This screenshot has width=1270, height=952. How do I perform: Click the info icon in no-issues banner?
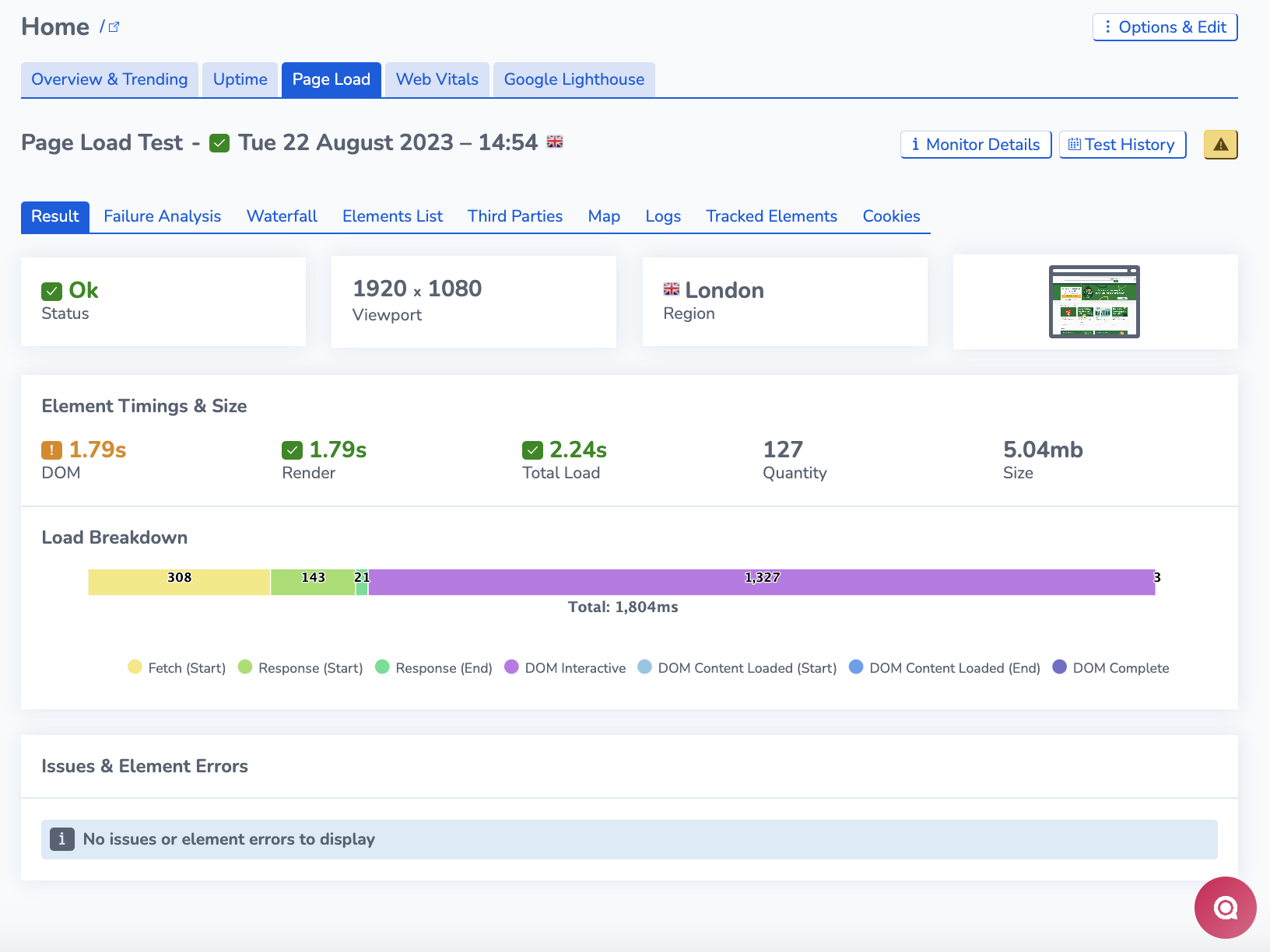(x=62, y=839)
